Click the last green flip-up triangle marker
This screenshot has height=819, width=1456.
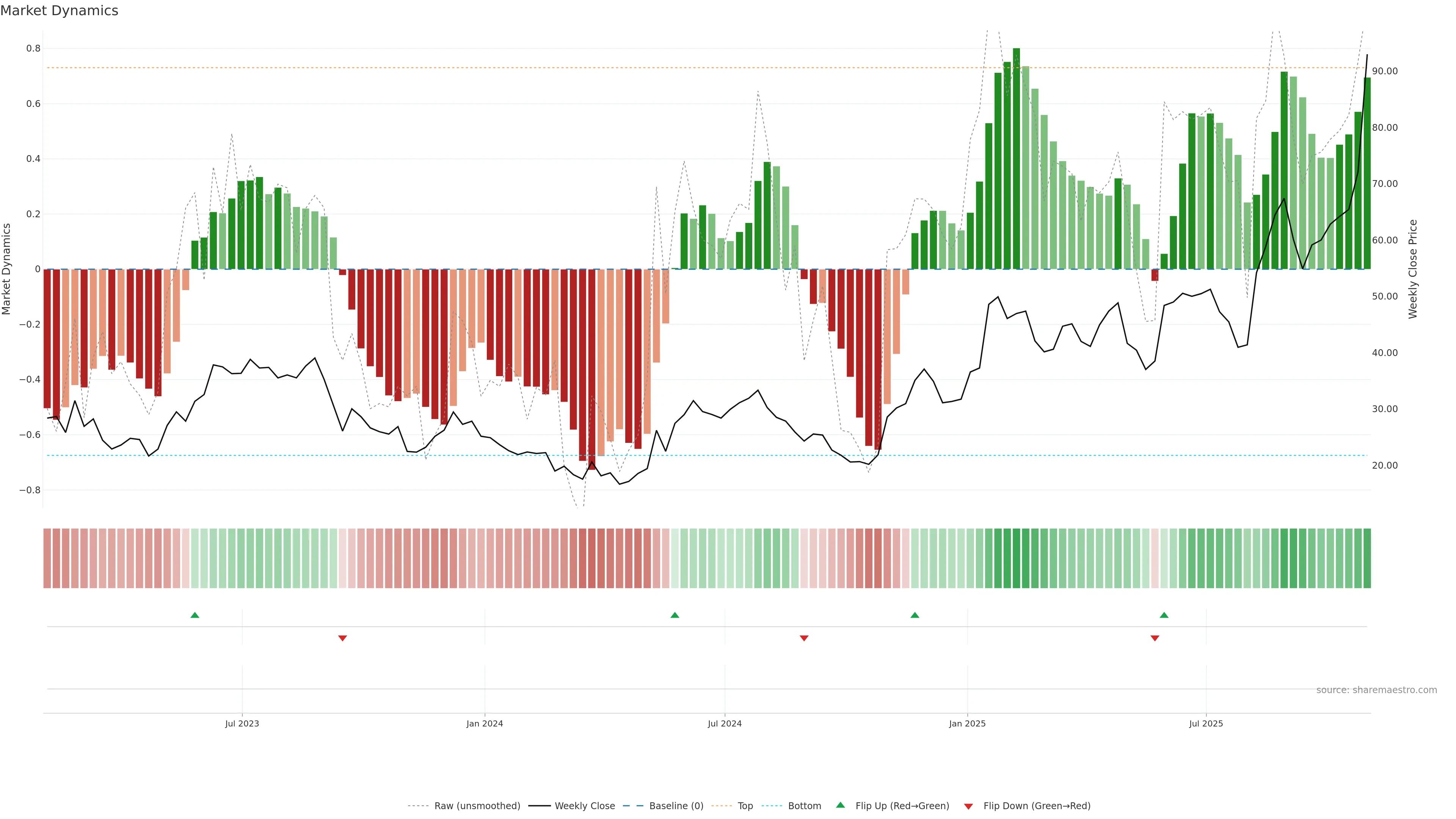tap(1164, 615)
